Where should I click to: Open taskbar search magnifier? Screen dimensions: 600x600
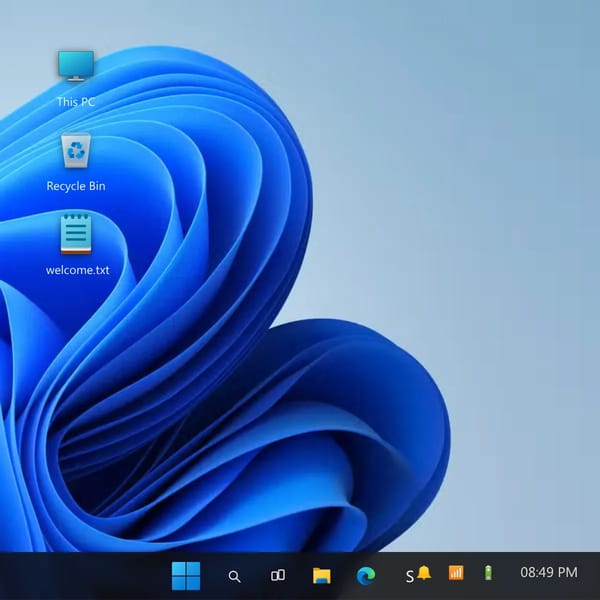(234, 576)
